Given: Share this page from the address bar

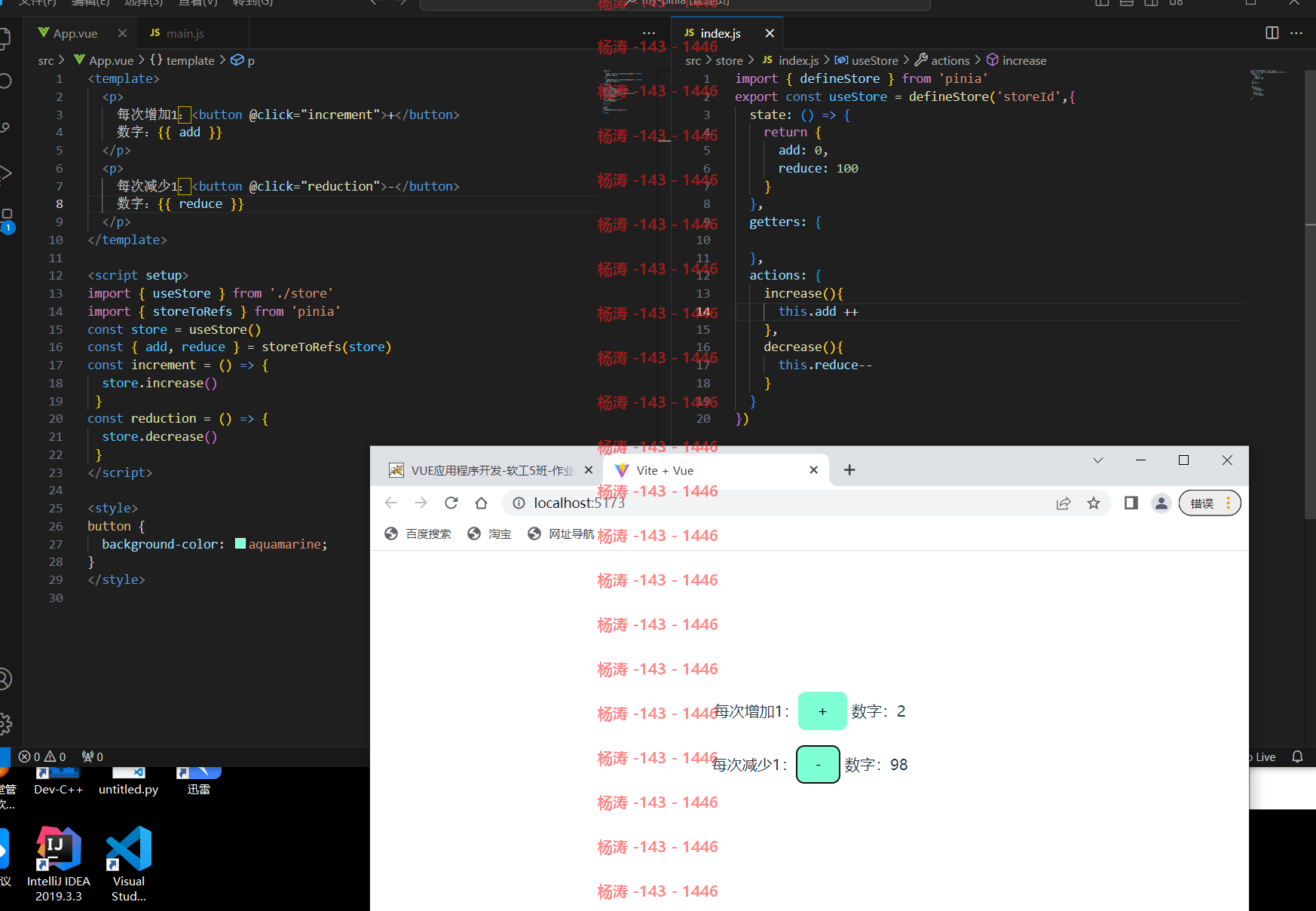Looking at the screenshot, I should 1064,503.
